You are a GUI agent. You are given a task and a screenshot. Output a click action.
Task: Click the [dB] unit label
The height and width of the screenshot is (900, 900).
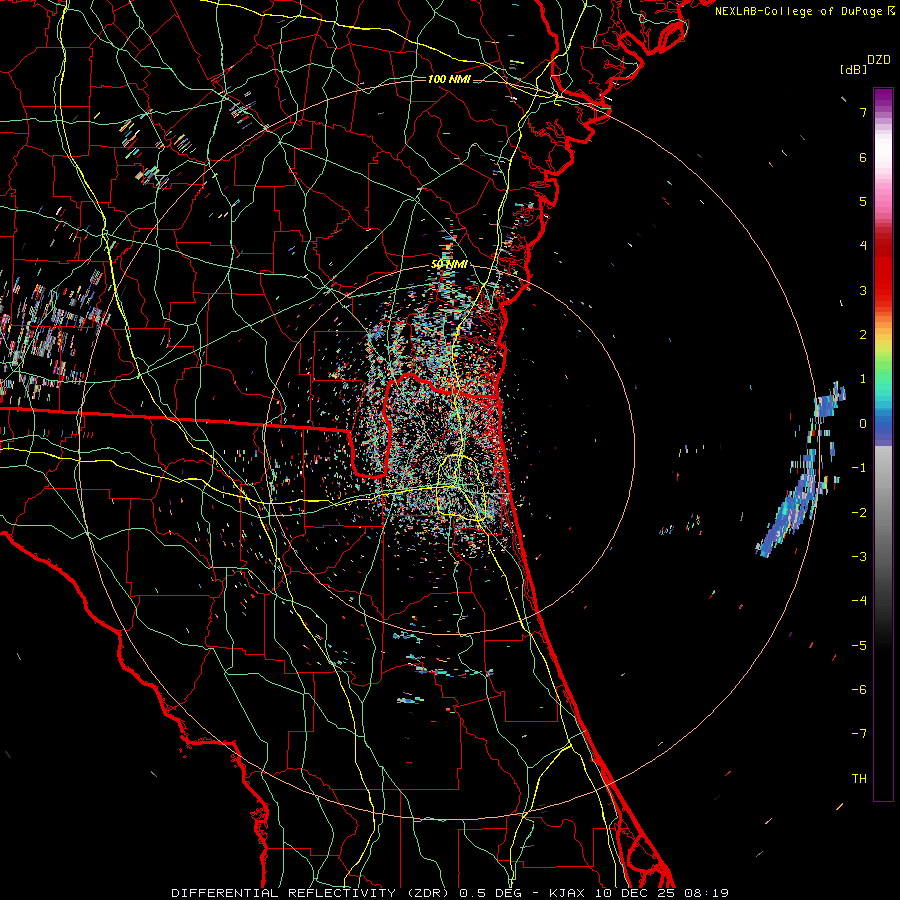(x=853, y=69)
